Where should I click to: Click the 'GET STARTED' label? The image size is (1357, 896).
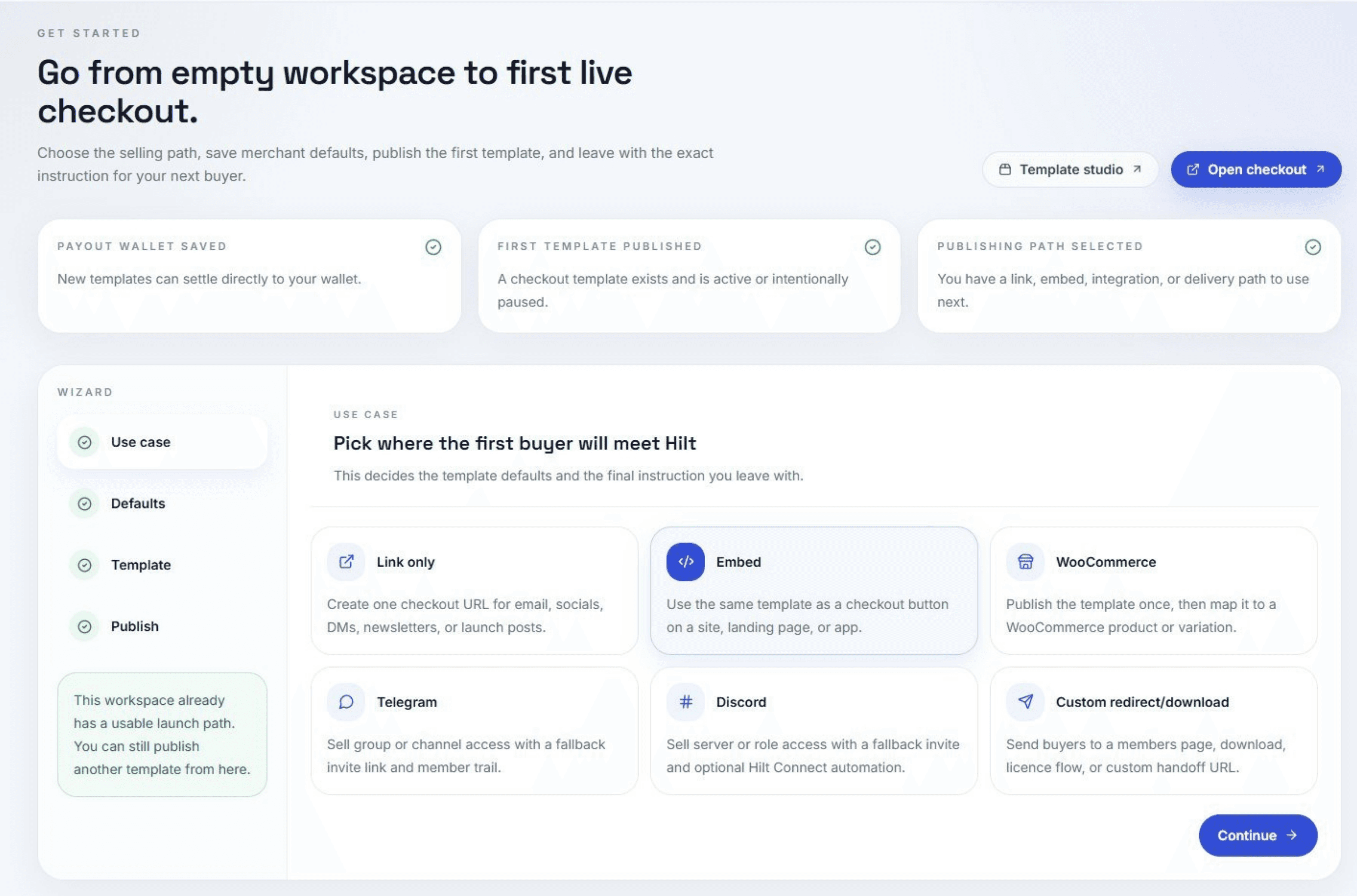coord(89,33)
